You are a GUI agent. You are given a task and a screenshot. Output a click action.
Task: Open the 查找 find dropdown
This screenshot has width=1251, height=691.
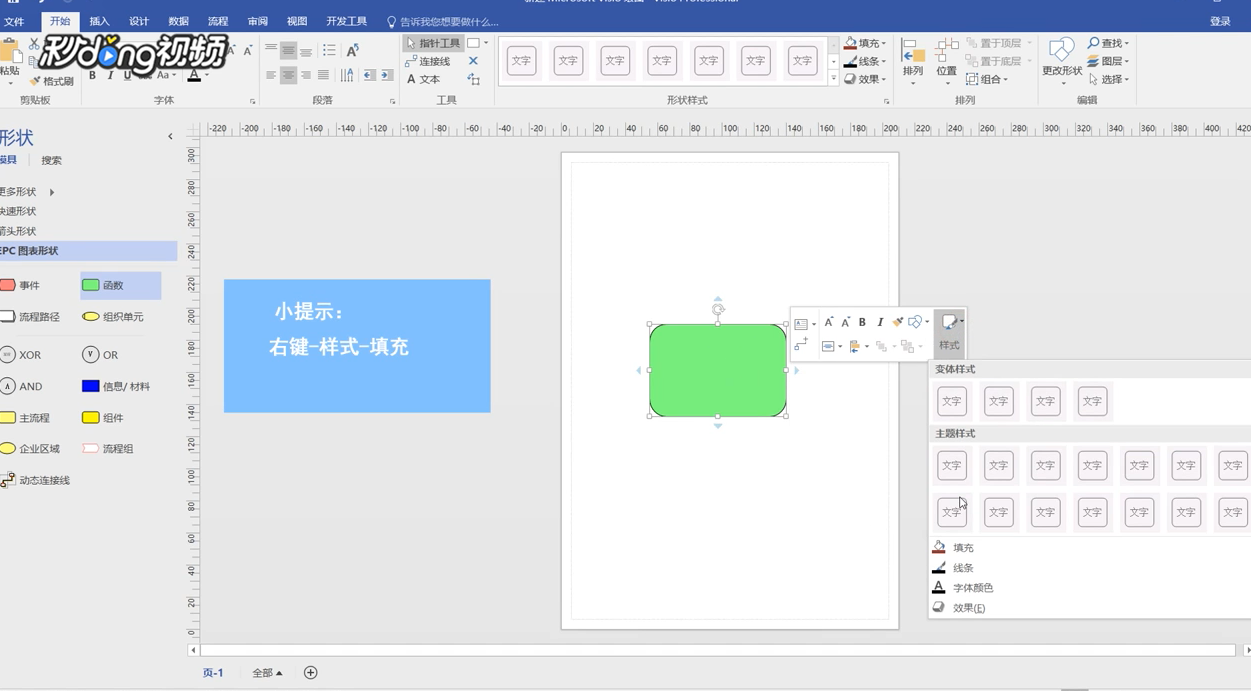[1108, 43]
